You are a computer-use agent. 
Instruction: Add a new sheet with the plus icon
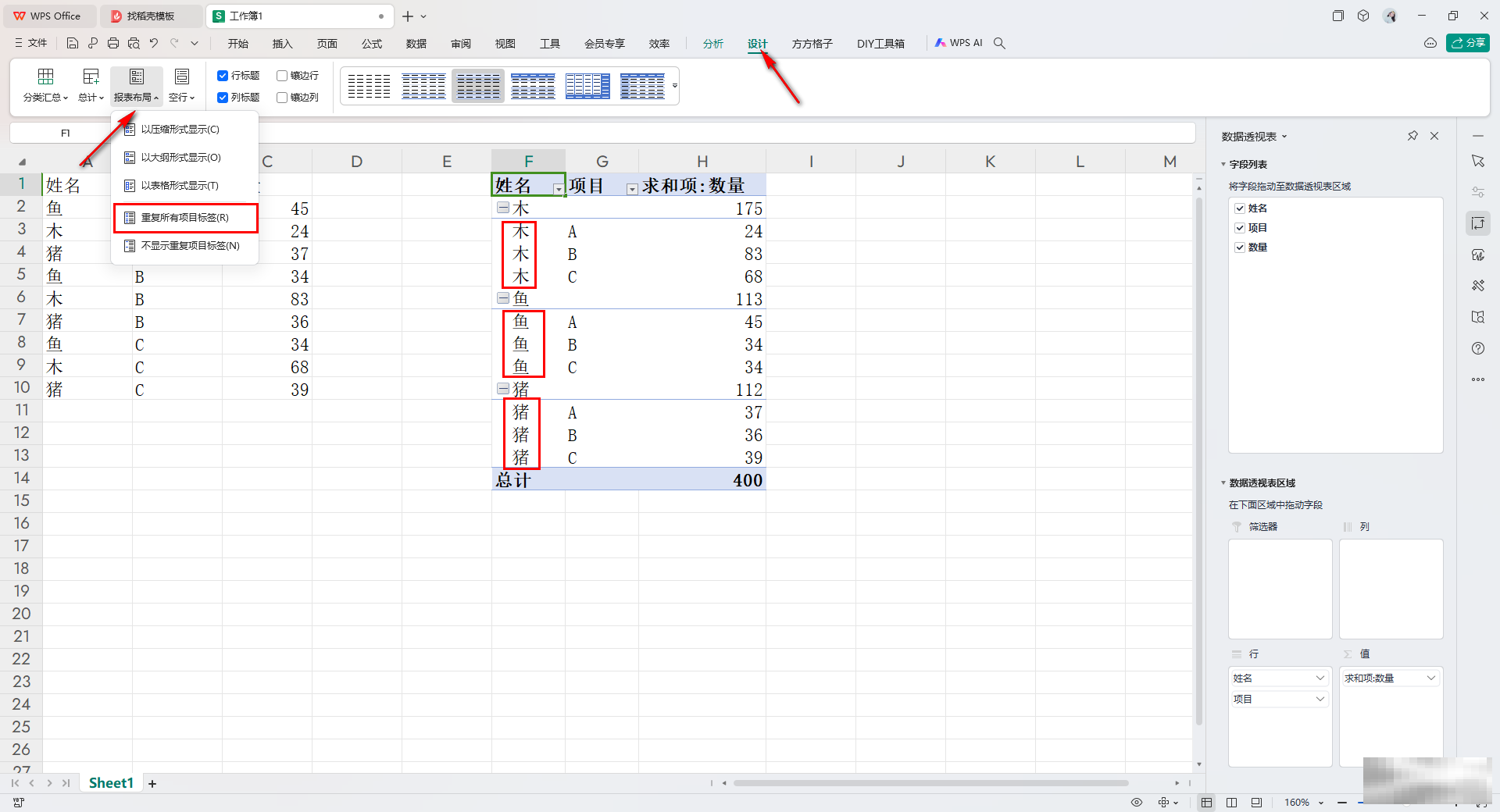pyautogui.click(x=152, y=783)
